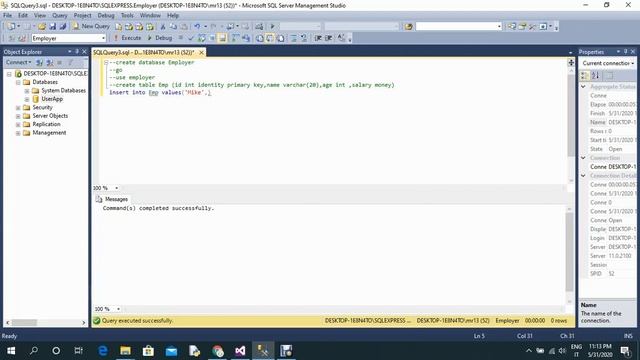Start the Debug button on the toolbar
This screenshot has width=640, height=360.
pyautogui.click(x=160, y=38)
